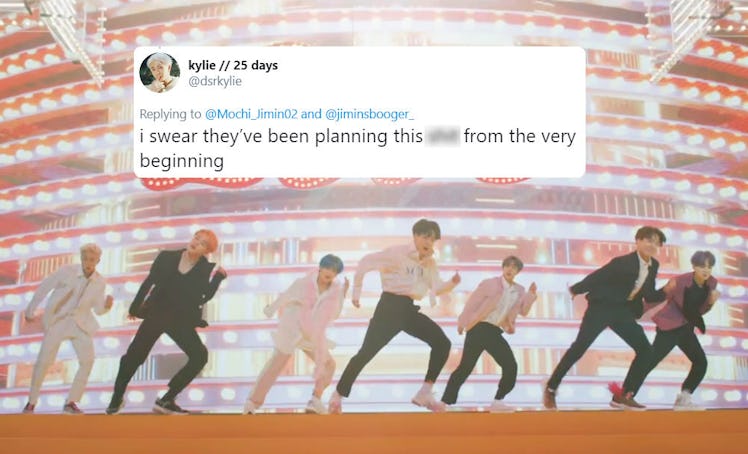Click the red sneaker of the maroon-jacket dancer
This screenshot has height=454, width=748.
[x=626, y=398]
